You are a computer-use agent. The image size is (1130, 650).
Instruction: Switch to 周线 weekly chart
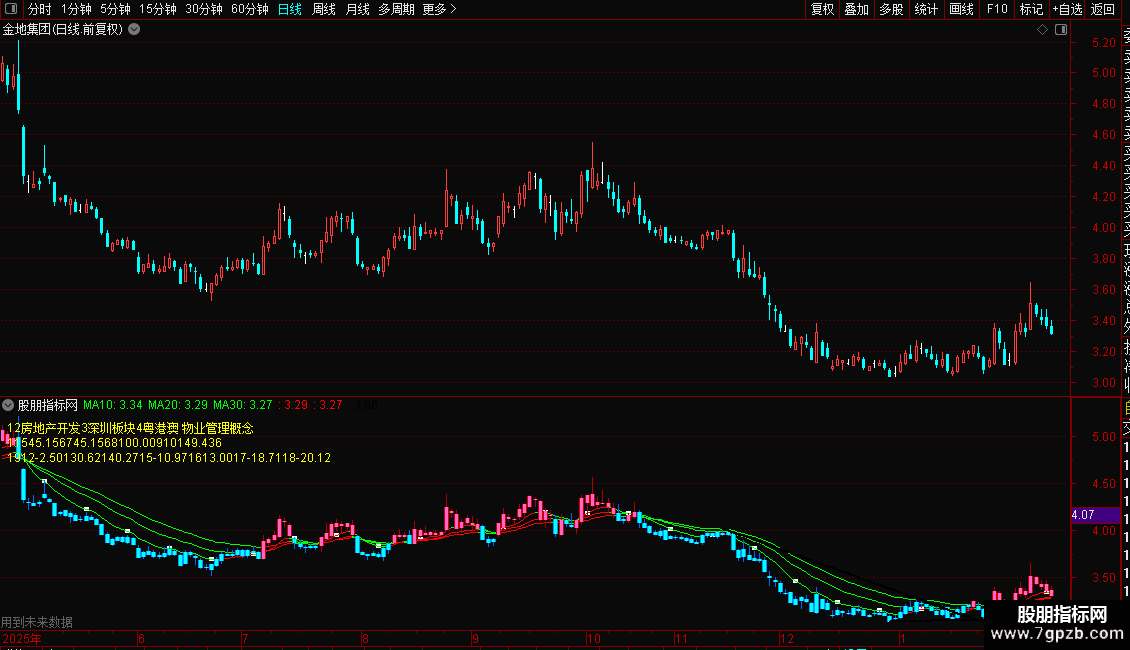point(324,9)
